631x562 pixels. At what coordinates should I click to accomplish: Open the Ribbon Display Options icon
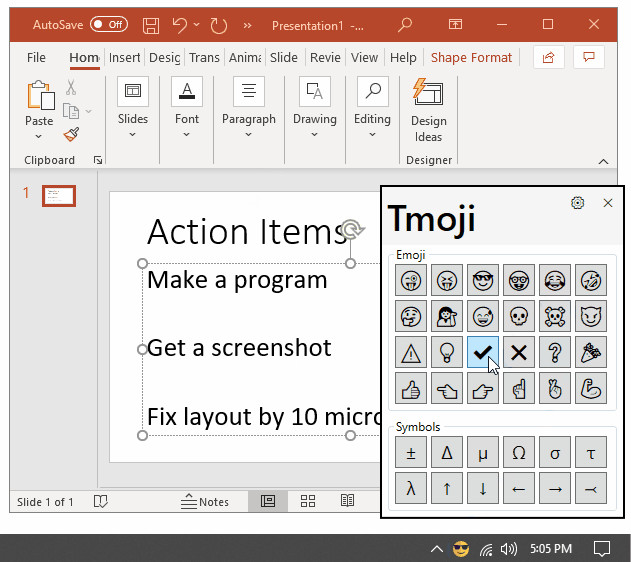tap(455, 25)
